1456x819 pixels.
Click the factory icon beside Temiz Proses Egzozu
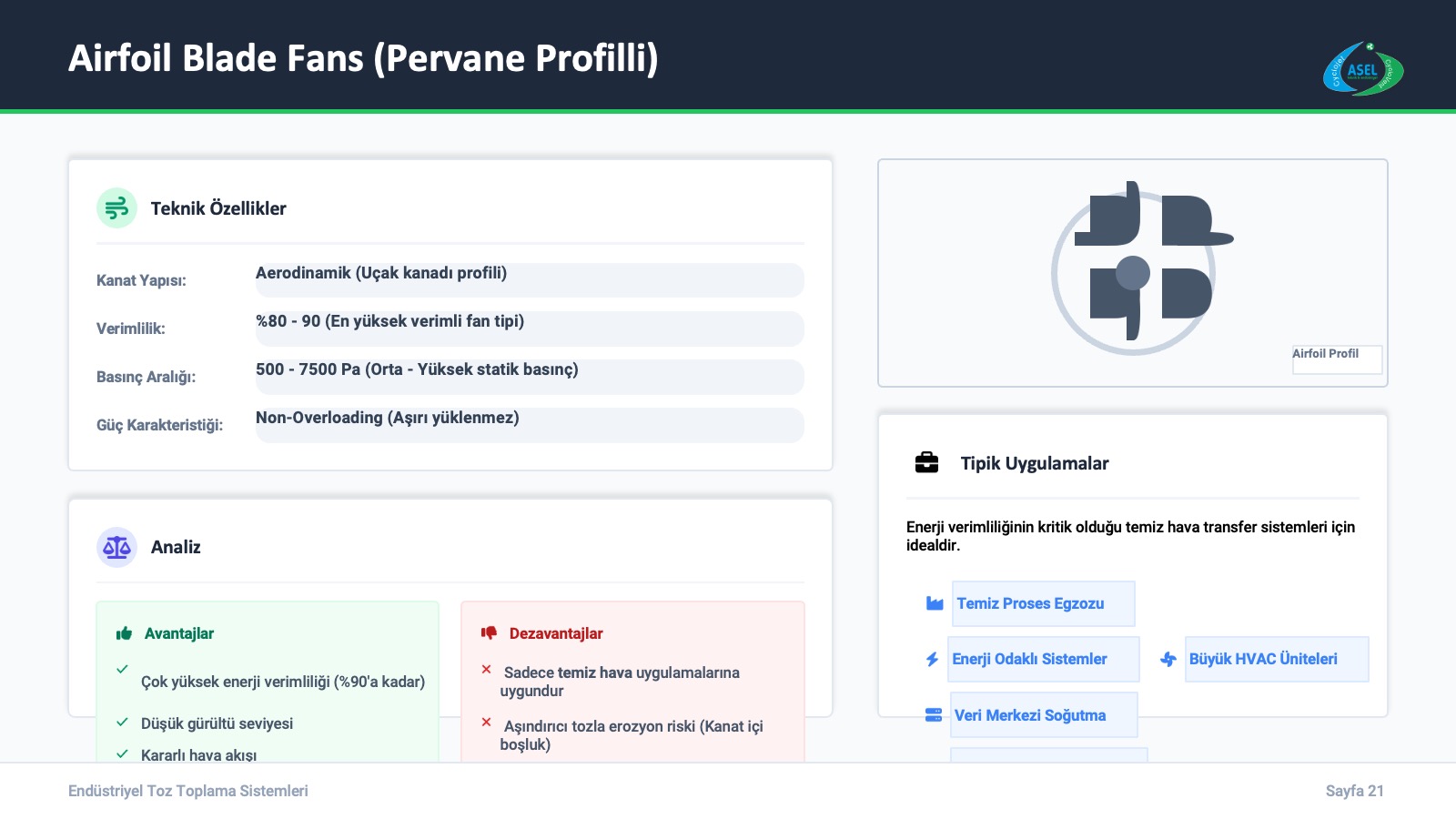tap(934, 603)
